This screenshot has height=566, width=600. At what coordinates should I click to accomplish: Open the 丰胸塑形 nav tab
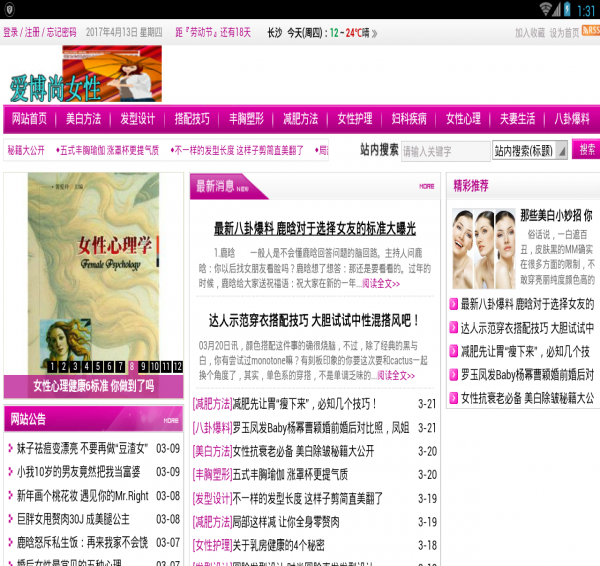pyautogui.click(x=246, y=119)
